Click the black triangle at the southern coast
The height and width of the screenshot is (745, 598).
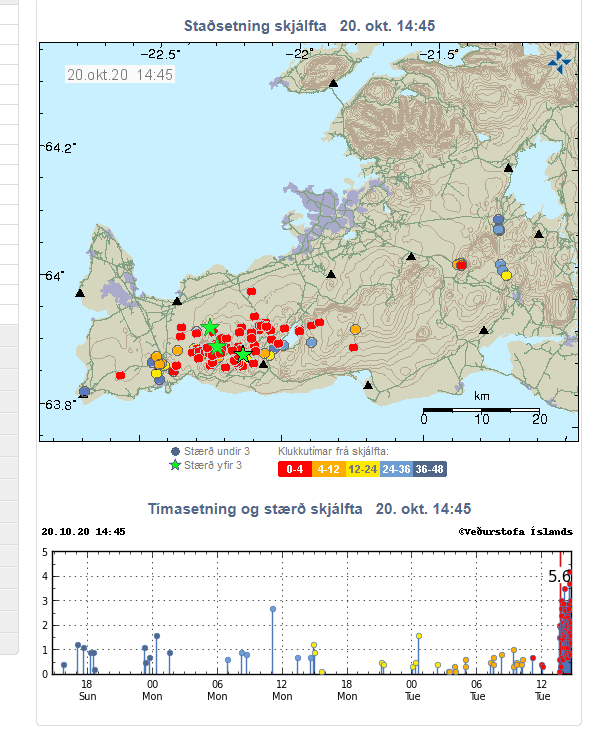tap(368, 385)
